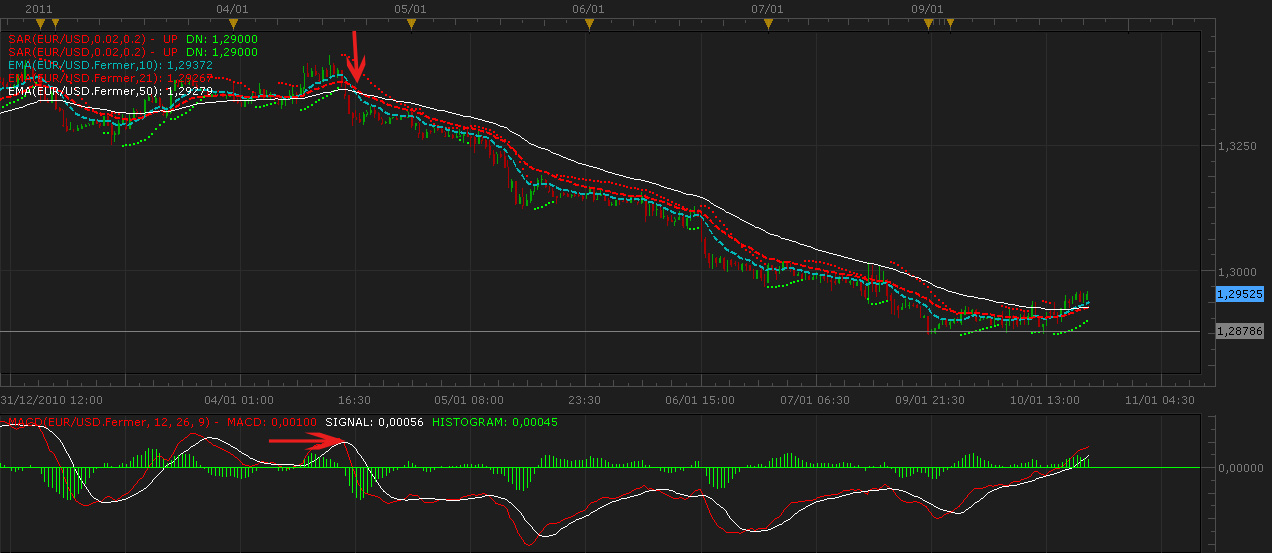Click the red down arrow annotation on the price chart
The width and height of the screenshot is (1272, 553).
pyautogui.click(x=354, y=57)
